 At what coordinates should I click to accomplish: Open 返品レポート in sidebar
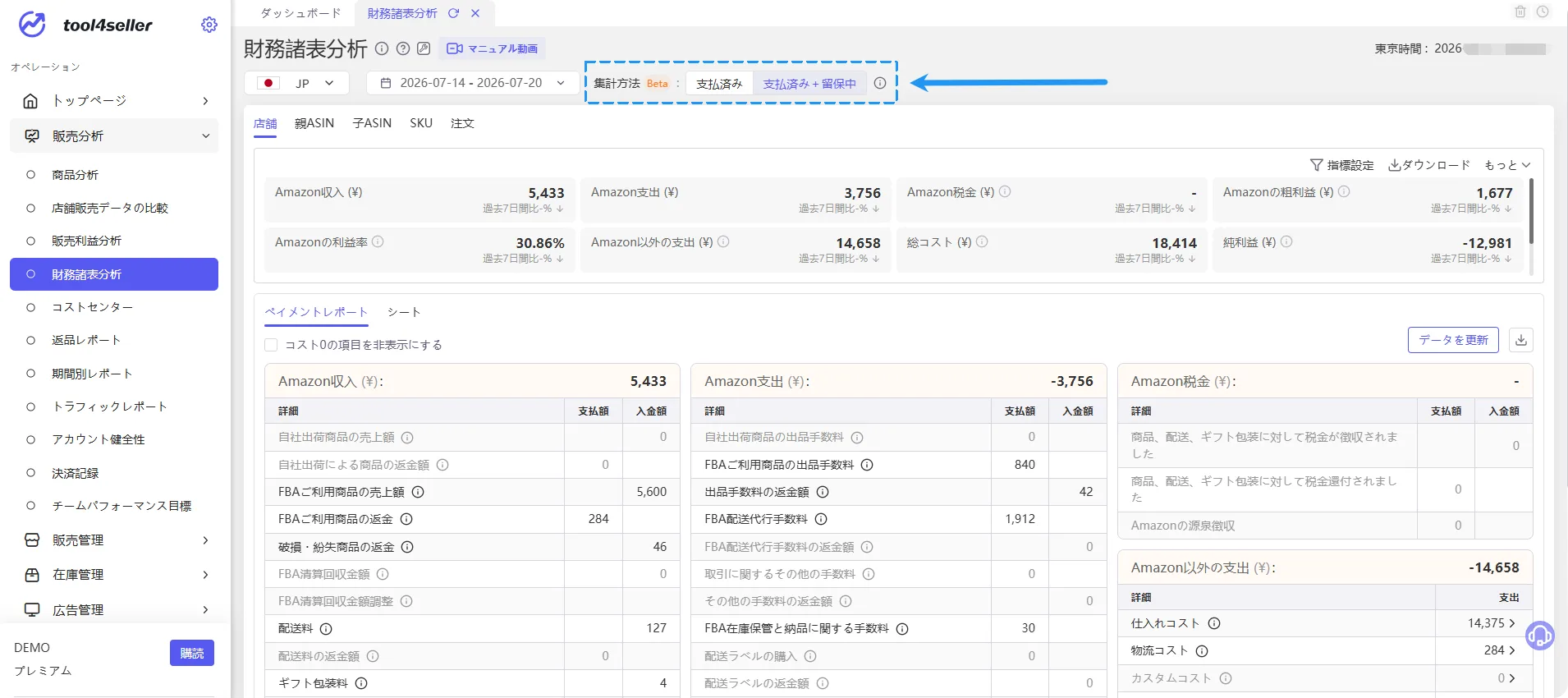coord(86,340)
